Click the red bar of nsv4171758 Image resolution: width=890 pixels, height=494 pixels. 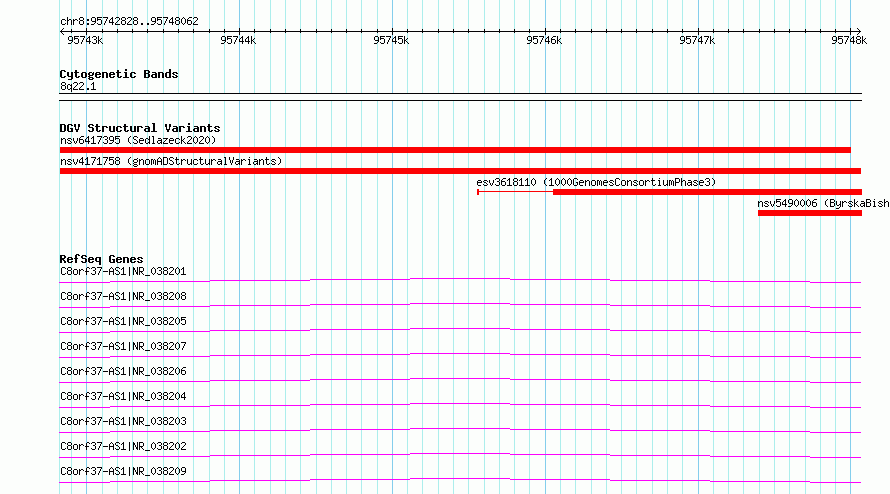click(460, 171)
